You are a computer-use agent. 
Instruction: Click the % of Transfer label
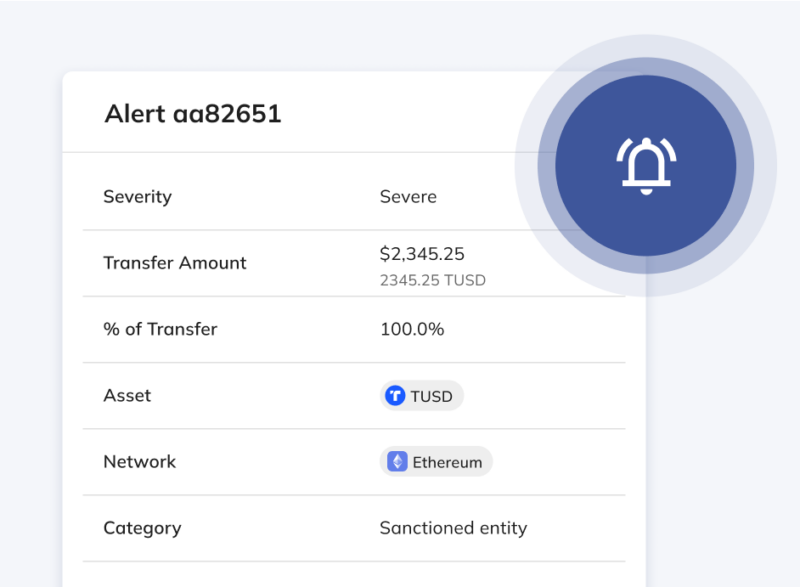(161, 329)
